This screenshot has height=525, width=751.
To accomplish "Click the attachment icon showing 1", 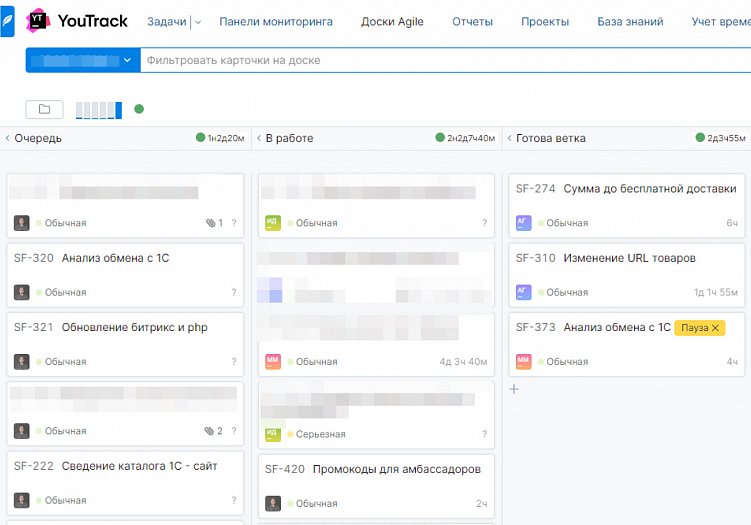I will pos(210,223).
